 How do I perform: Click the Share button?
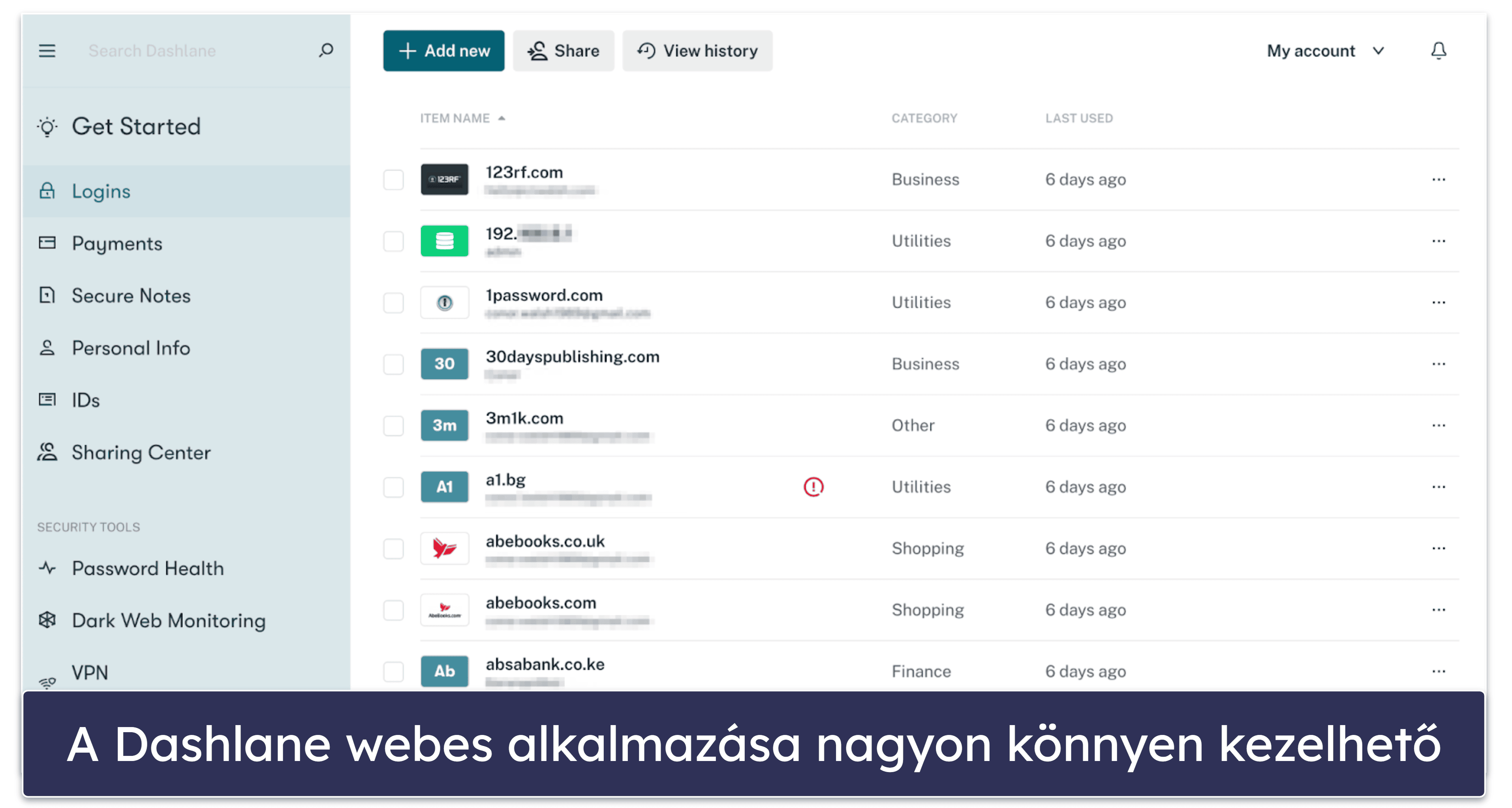coord(563,51)
